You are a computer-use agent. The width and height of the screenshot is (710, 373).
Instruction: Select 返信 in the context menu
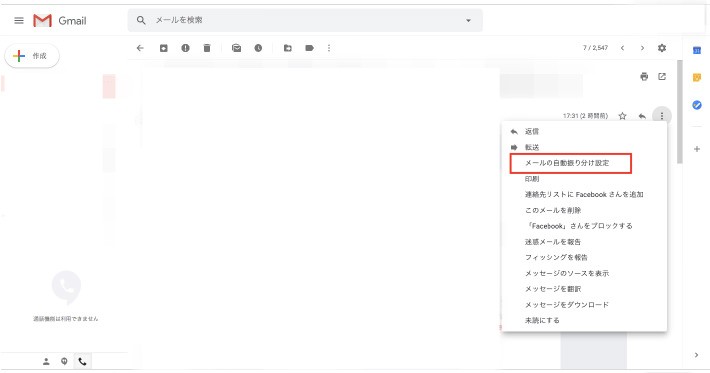coord(584,132)
